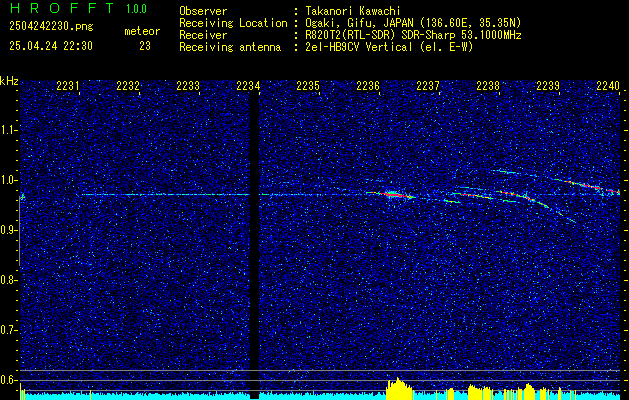Click the Receiving Location field label
This screenshot has height=400, width=629.
[233, 23]
